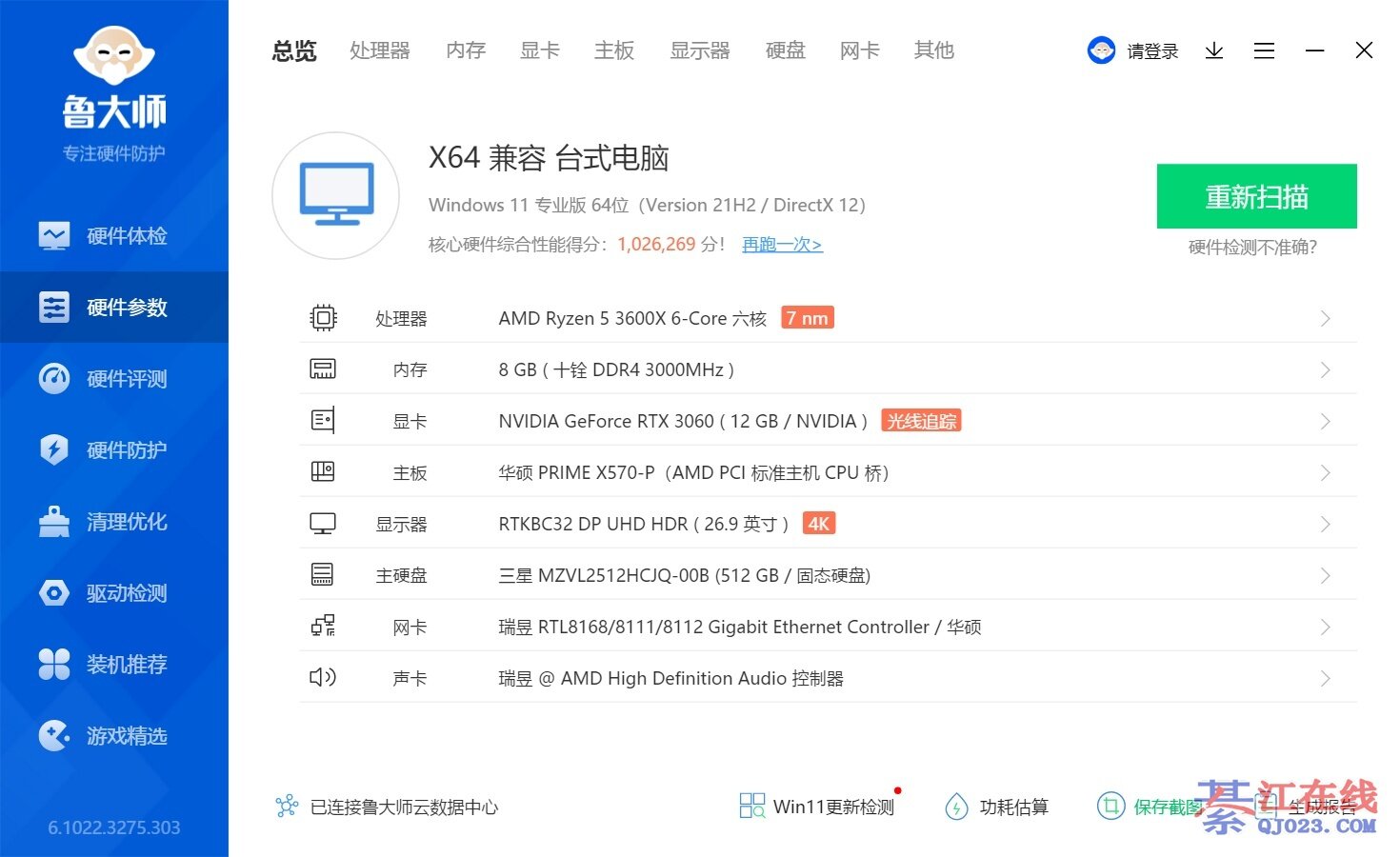Image resolution: width=1400 pixels, height=857 pixels.
Task: Click the Win11更新检测 update check tool
Action: [x=817, y=807]
